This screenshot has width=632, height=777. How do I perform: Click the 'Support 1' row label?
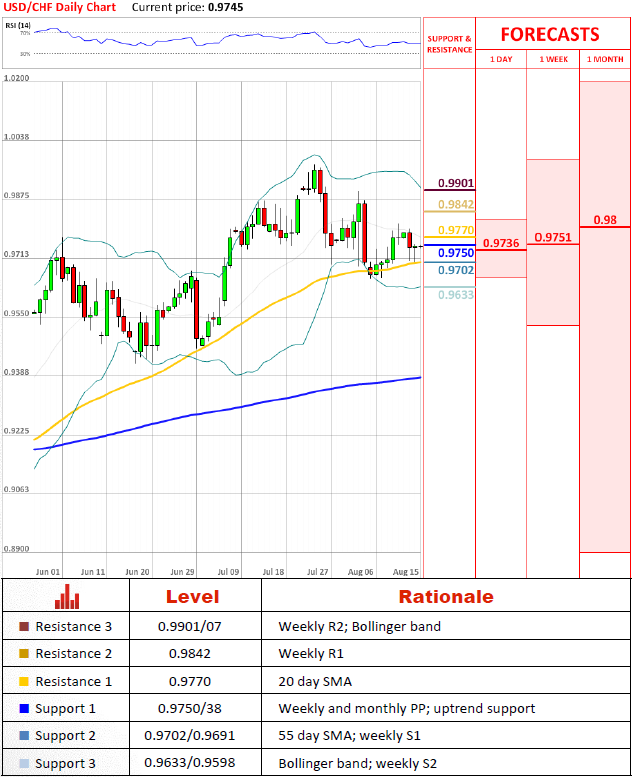click(65, 709)
